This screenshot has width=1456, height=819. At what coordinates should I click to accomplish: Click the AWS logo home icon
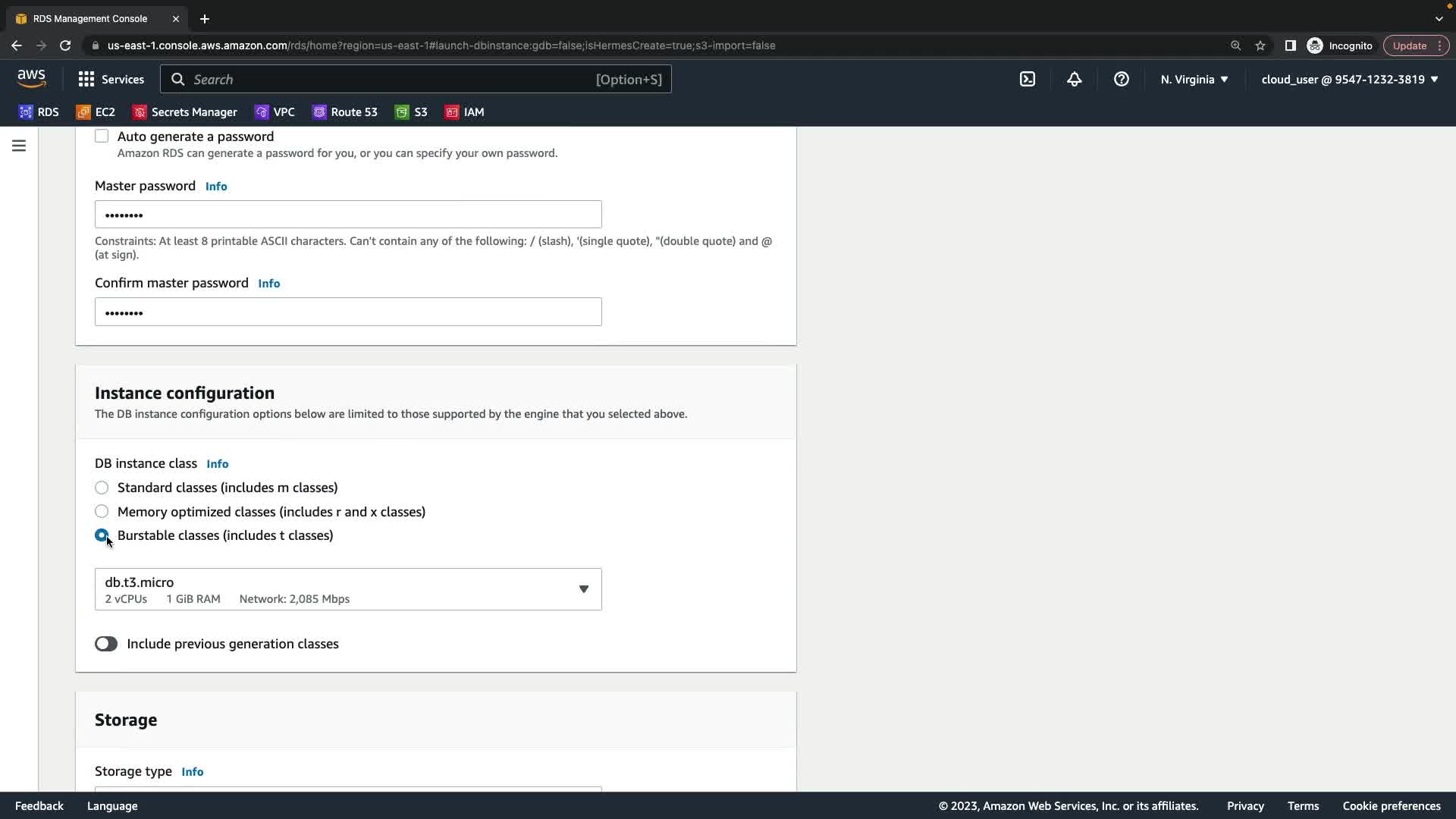[x=31, y=79]
